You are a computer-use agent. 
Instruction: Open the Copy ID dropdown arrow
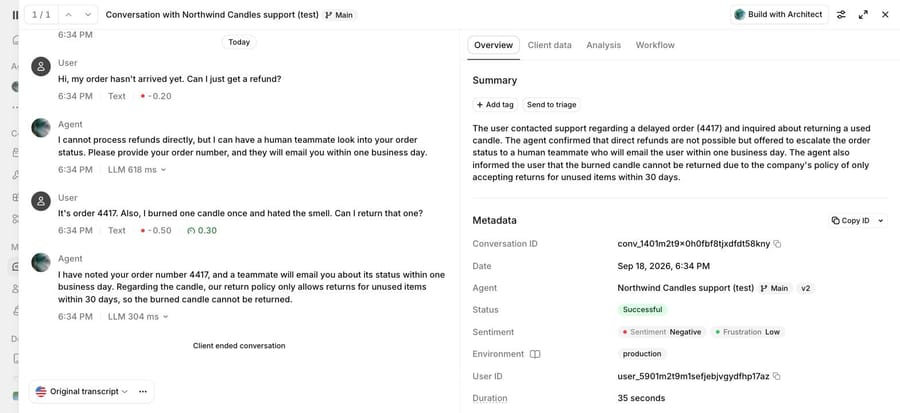coord(880,220)
